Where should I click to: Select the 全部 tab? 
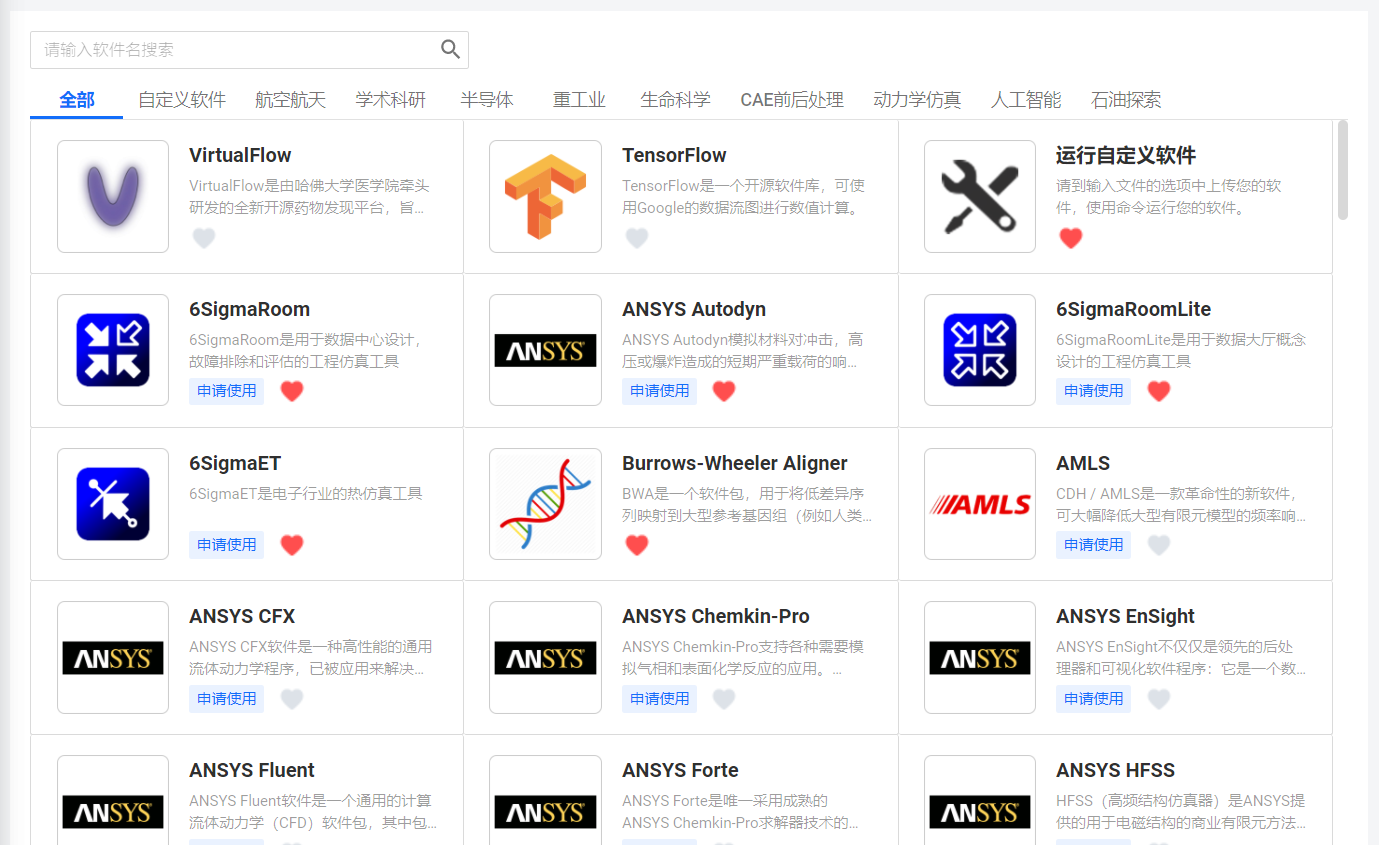pyautogui.click(x=77, y=100)
